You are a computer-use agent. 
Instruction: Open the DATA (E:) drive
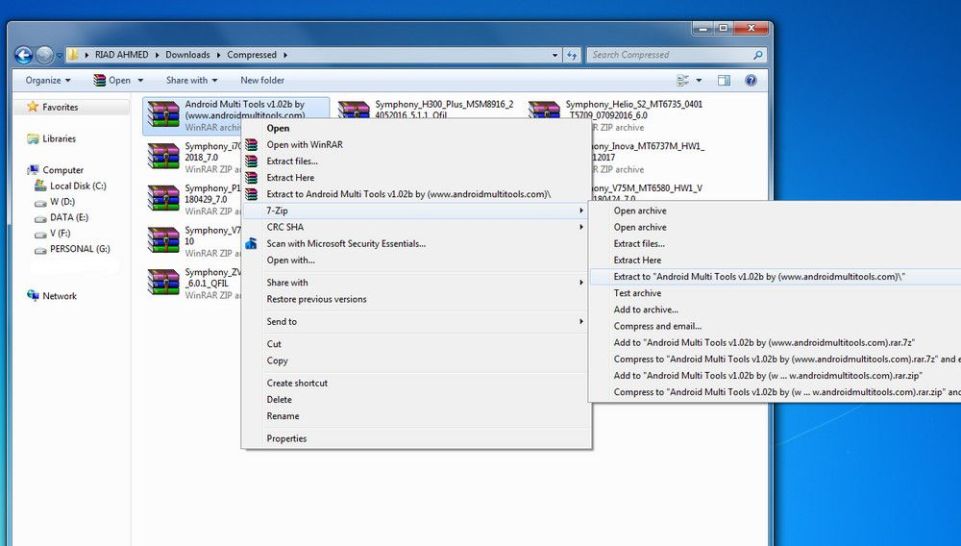[x=69, y=218]
